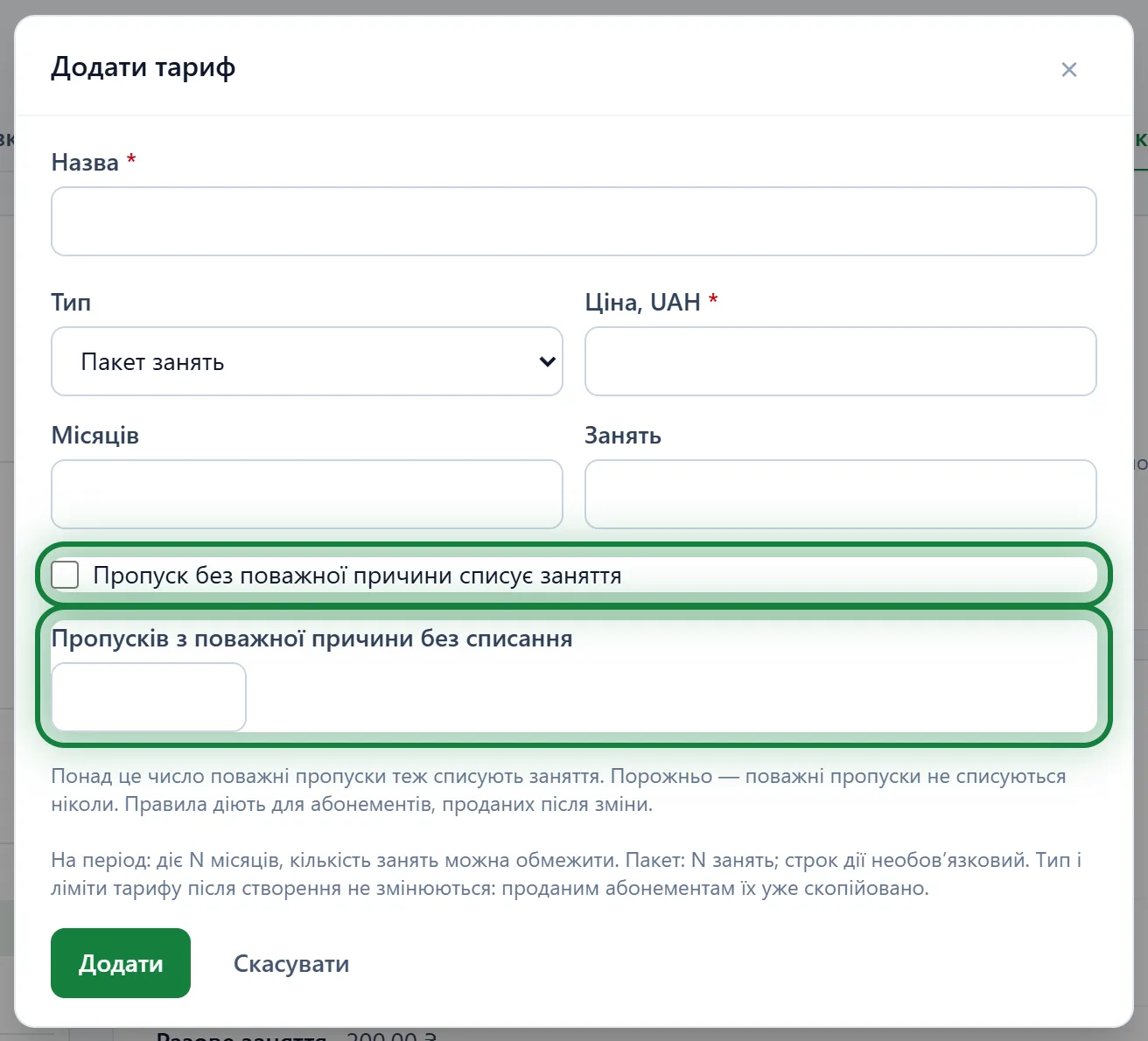1148x1041 pixels.
Task: Click the hint text starting with На період
Action: pos(567,874)
